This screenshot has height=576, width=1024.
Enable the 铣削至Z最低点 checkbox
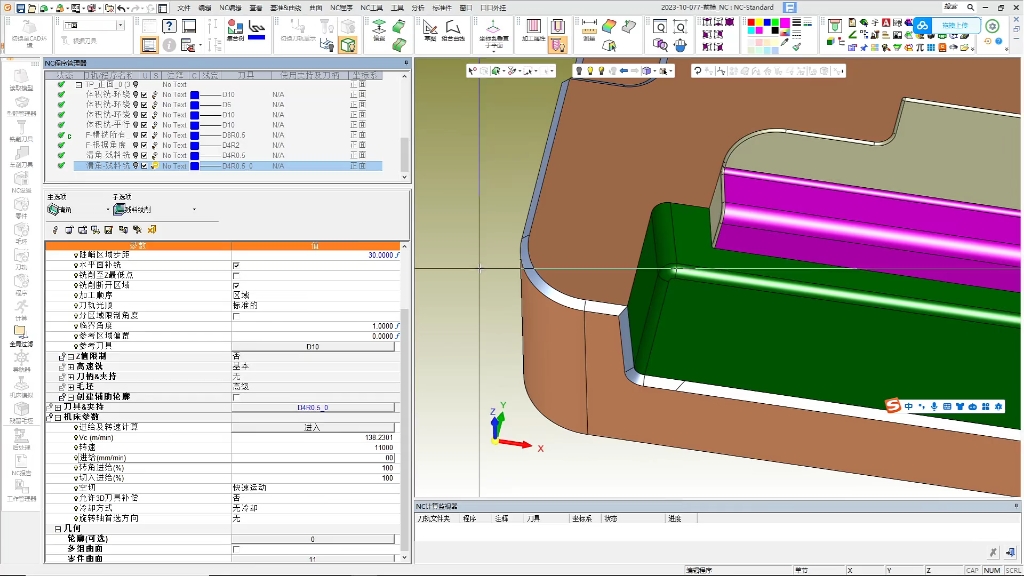[x=236, y=275]
